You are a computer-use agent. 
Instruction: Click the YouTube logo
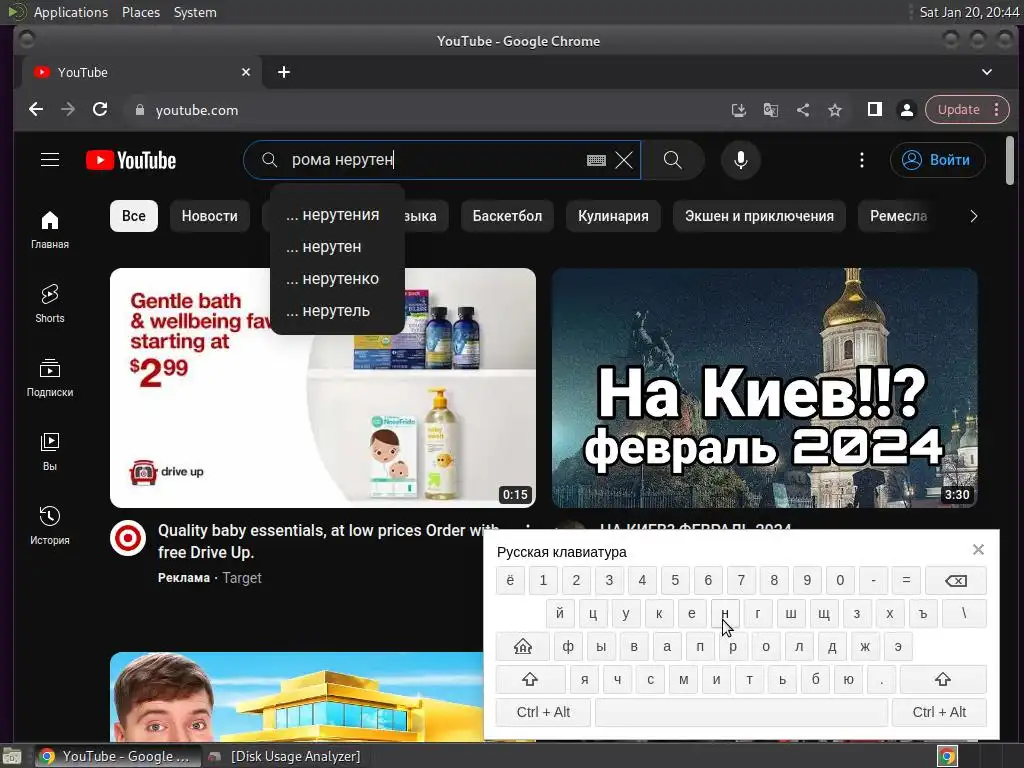131,161
